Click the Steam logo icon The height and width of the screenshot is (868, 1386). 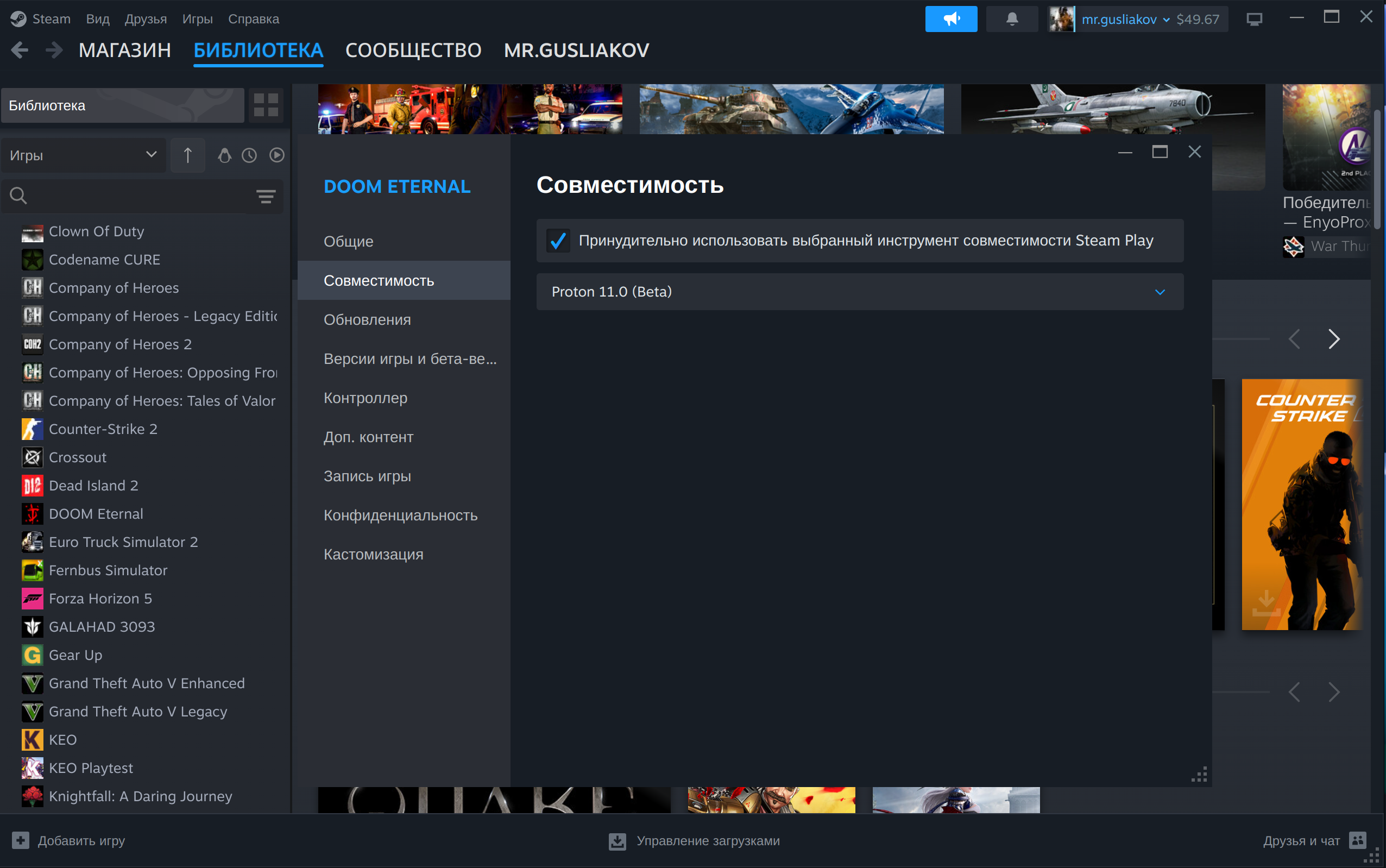click(x=19, y=18)
